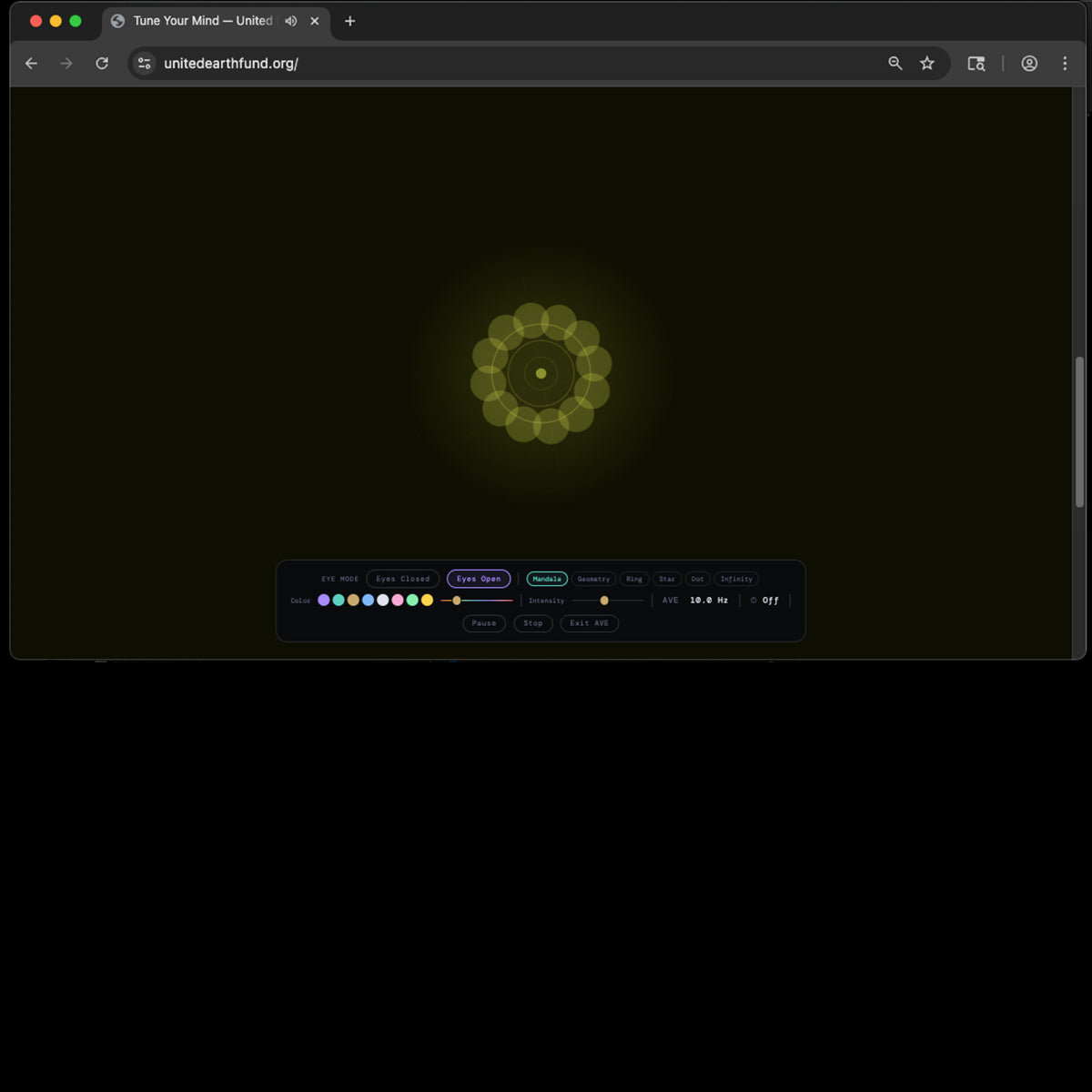Pick the purple color swatch
Viewport: 1092px width, 1092px height.
(x=324, y=601)
